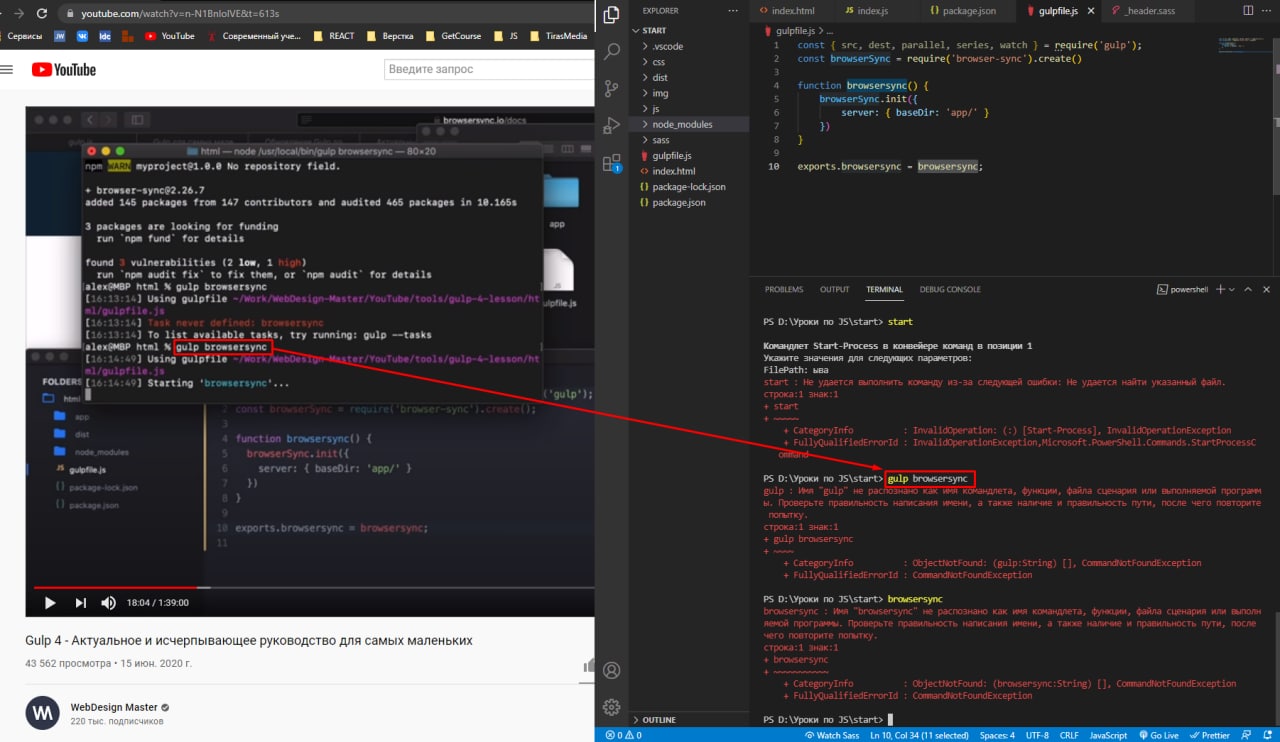The width and height of the screenshot is (1280, 742).
Task: Start Go Live server from status bar
Action: pos(1158,735)
